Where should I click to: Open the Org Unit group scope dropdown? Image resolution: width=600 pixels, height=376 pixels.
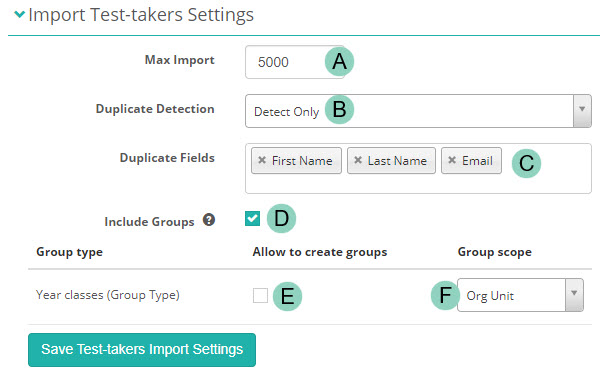click(x=520, y=295)
